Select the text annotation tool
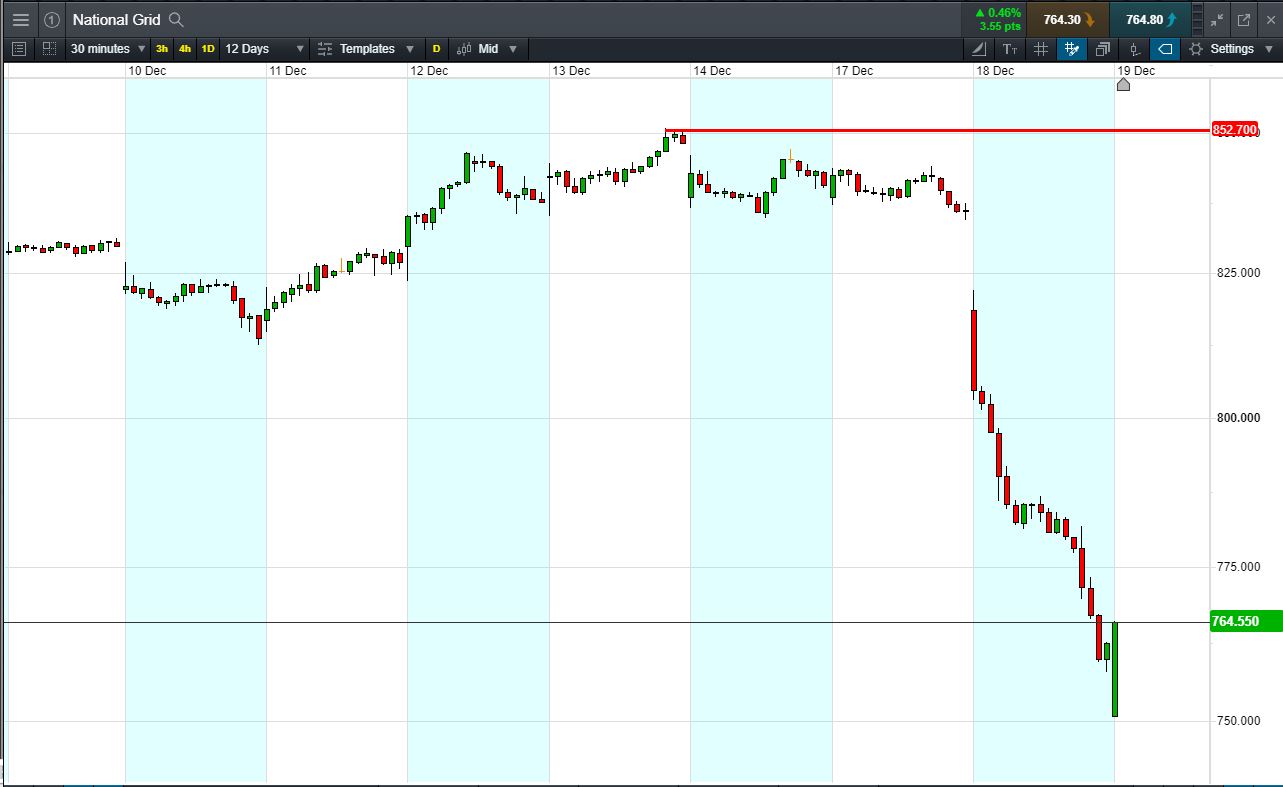The height and width of the screenshot is (787, 1283). (1010, 49)
